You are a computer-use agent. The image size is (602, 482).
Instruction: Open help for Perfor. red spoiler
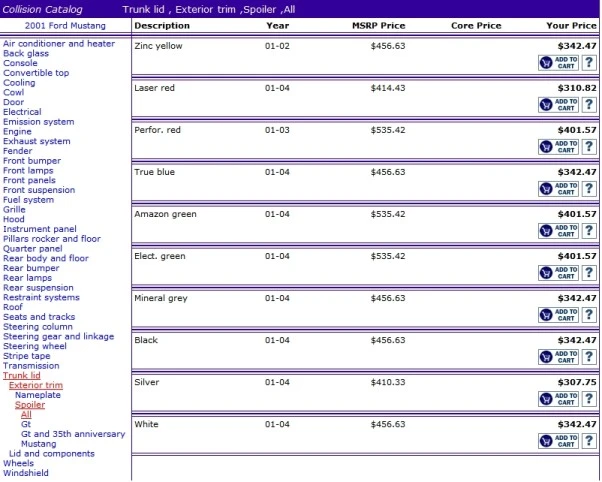(589, 147)
